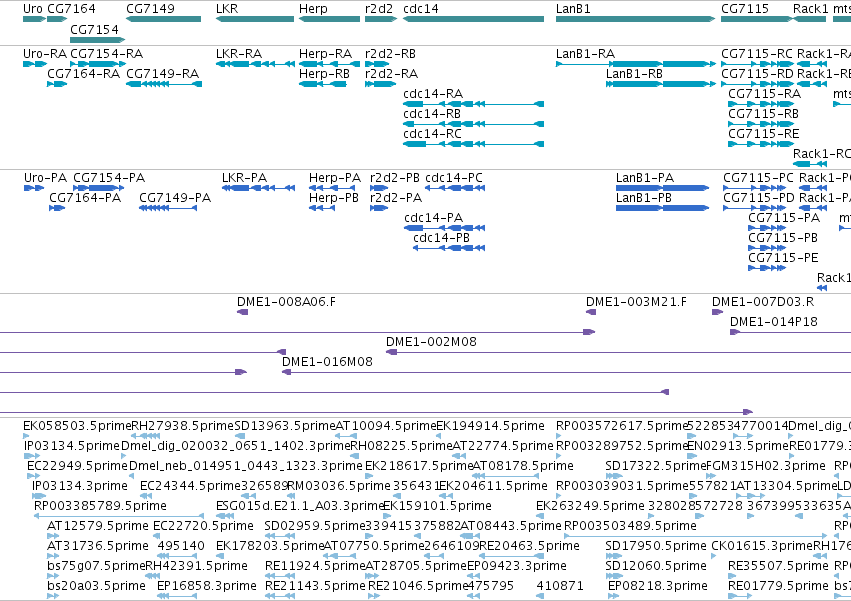Image resolution: width=851 pixels, height=601 pixels.
Task: Click the CG7149 gene label
Action: [150, 9]
